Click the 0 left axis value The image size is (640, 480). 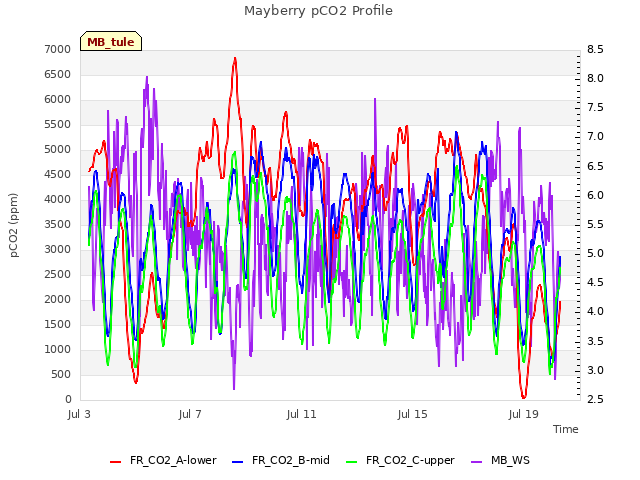pos(68,399)
